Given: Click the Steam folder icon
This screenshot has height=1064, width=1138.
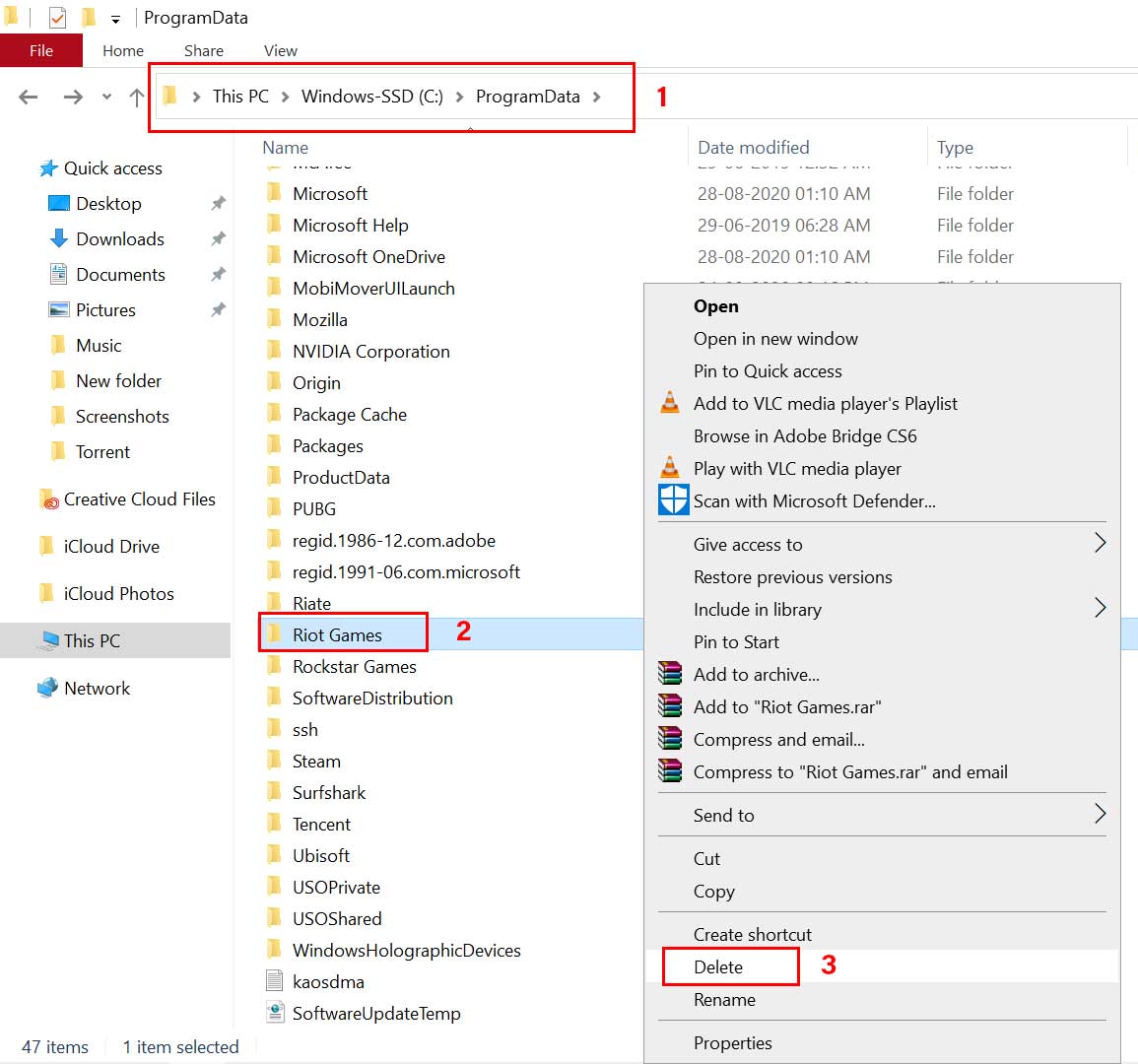Looking at the screenshot, I should (274, 761).
